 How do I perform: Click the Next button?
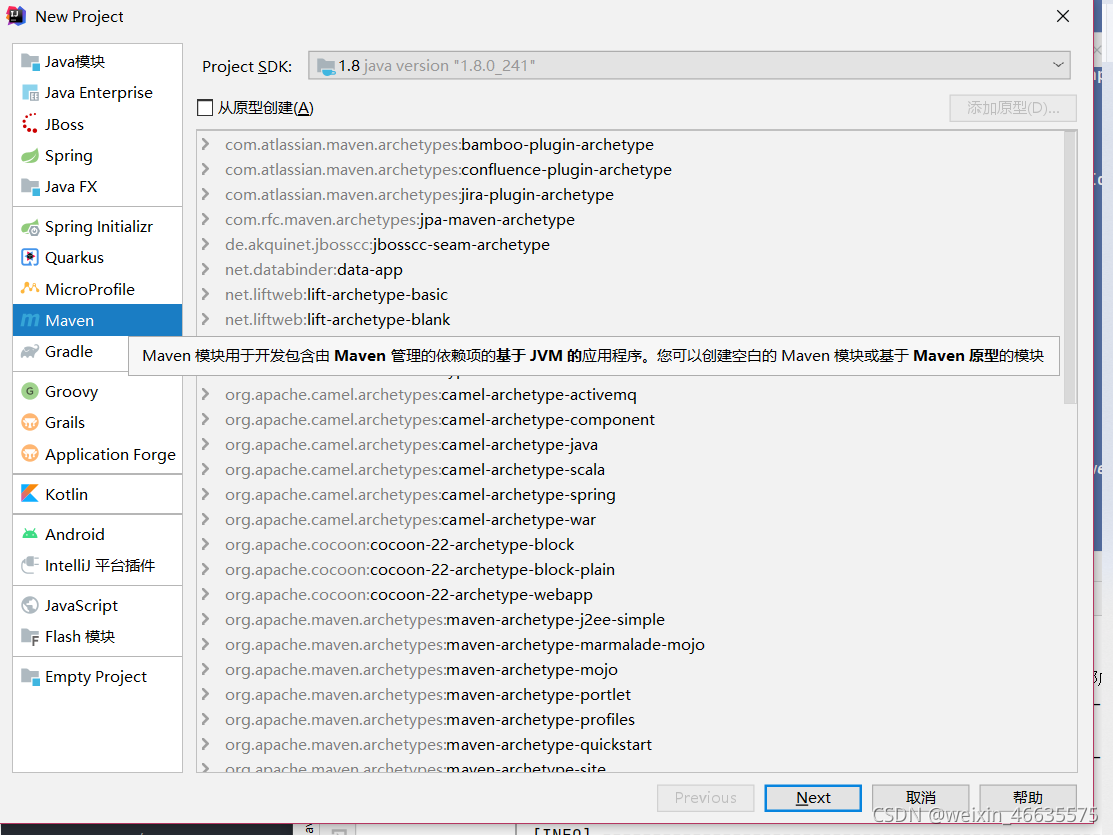[813, 798]
